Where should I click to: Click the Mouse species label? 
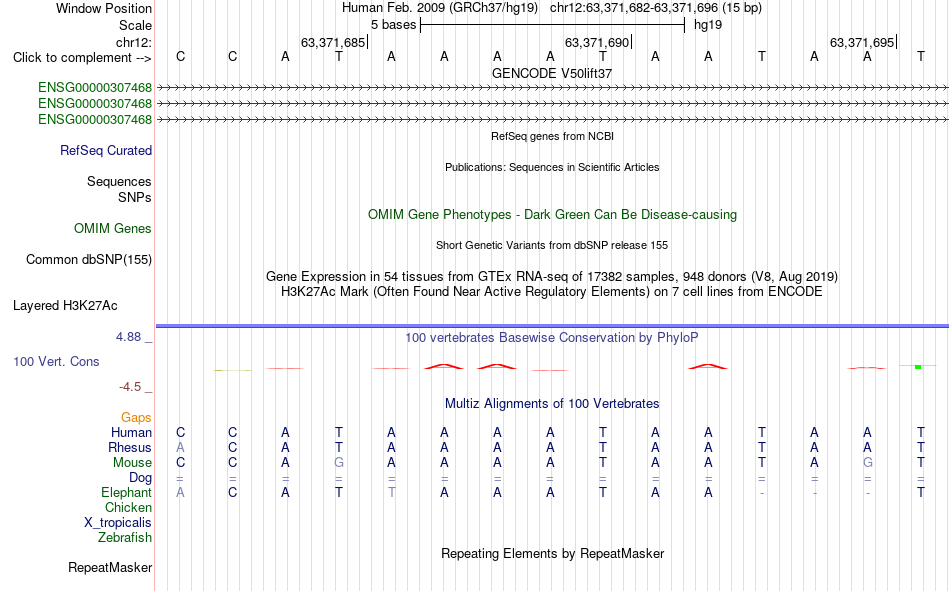(x=132, y=462)
